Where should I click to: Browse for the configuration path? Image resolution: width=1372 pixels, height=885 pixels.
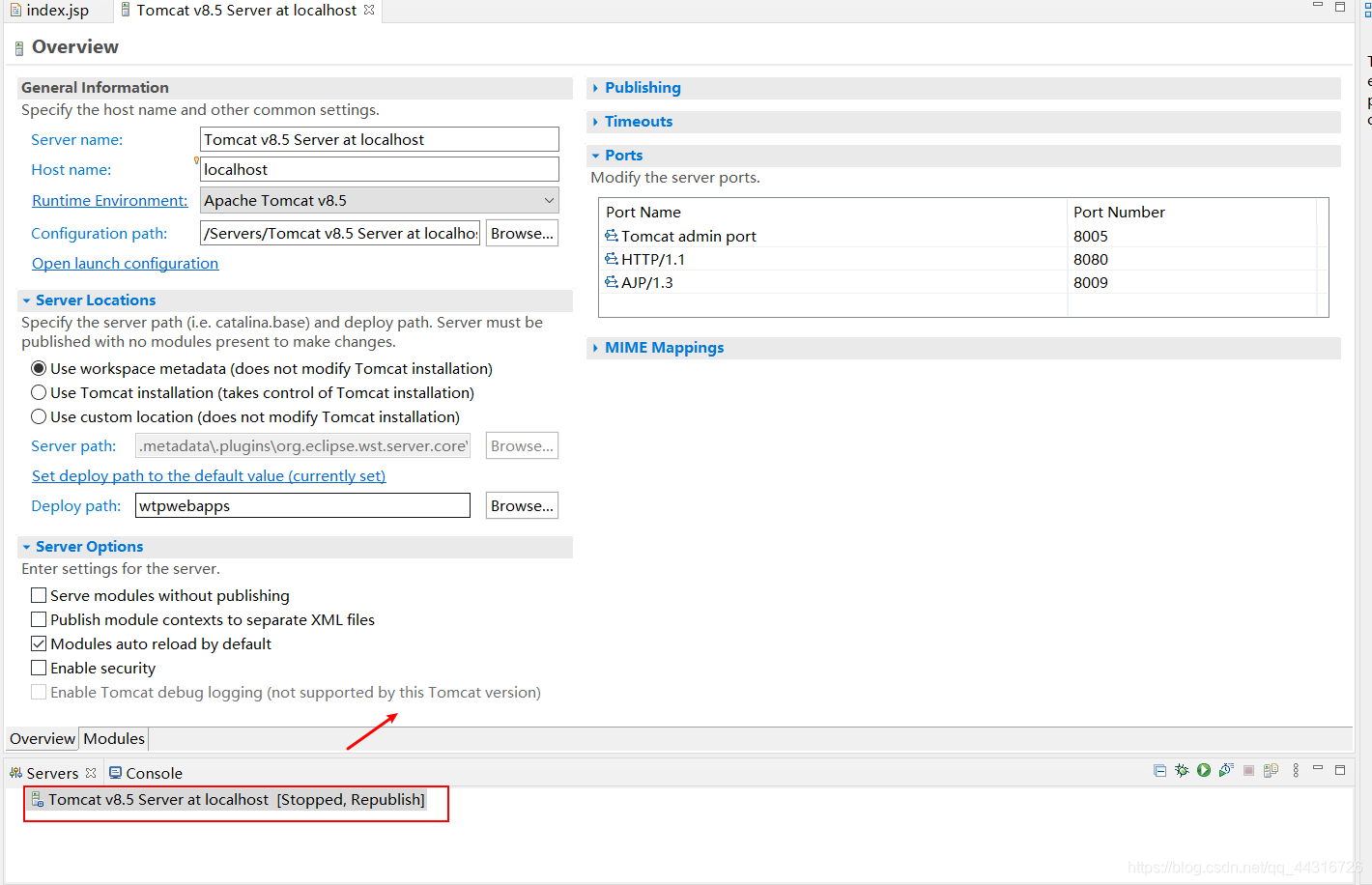click(x=522, y=233)
